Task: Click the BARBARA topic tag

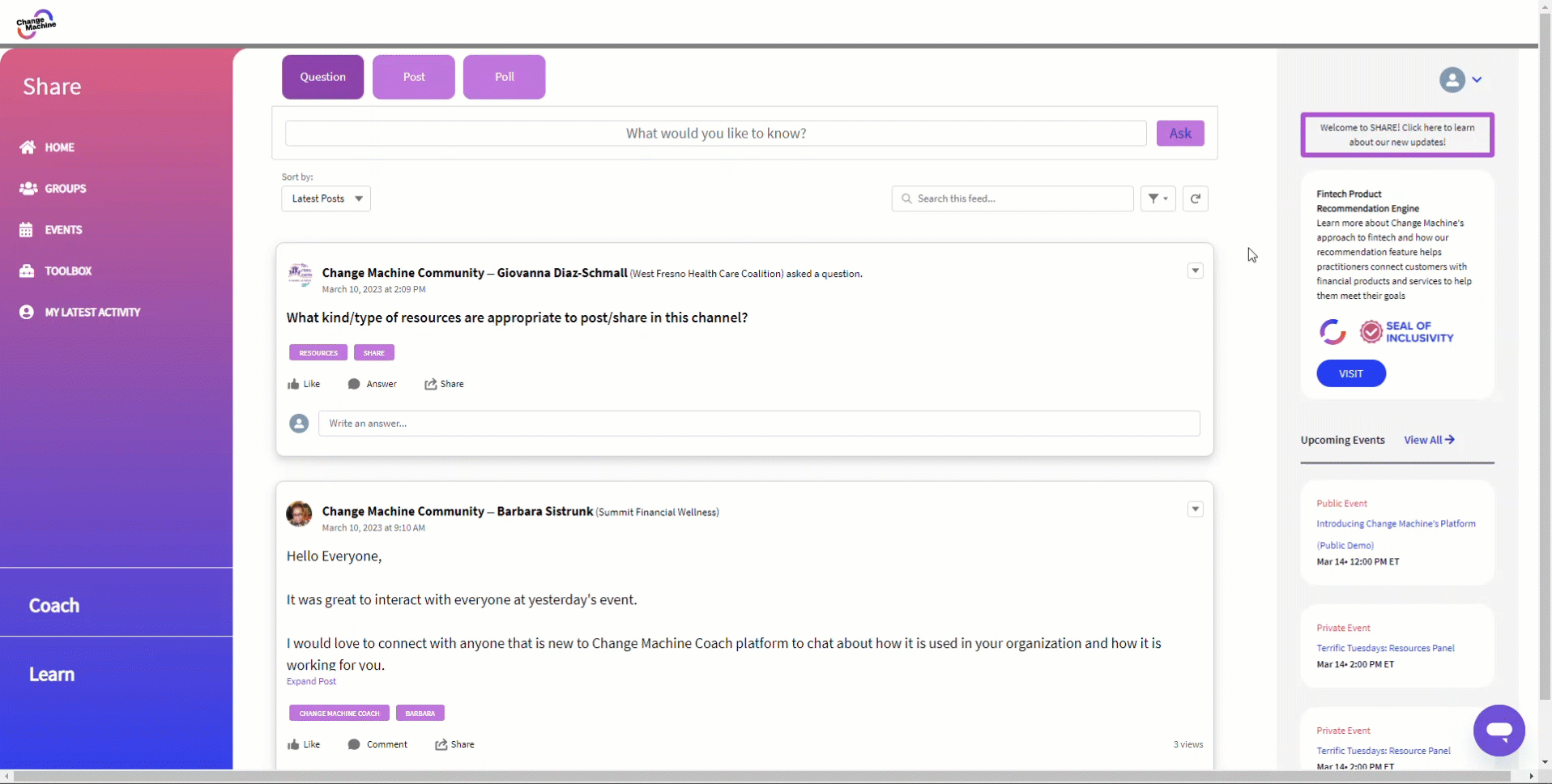Action: [420, 714]
